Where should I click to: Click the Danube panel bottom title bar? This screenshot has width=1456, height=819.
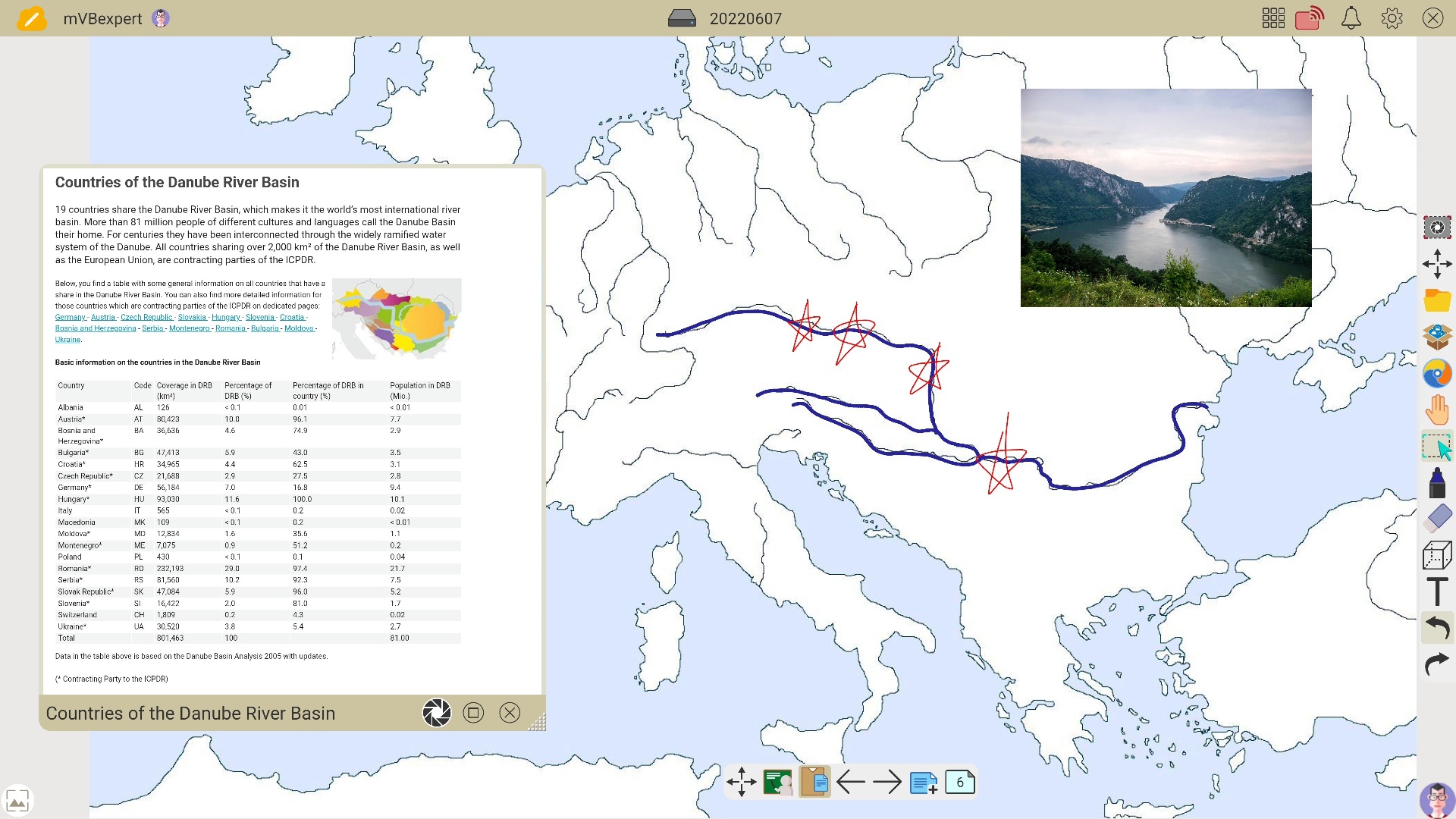(x=292, y=713)
